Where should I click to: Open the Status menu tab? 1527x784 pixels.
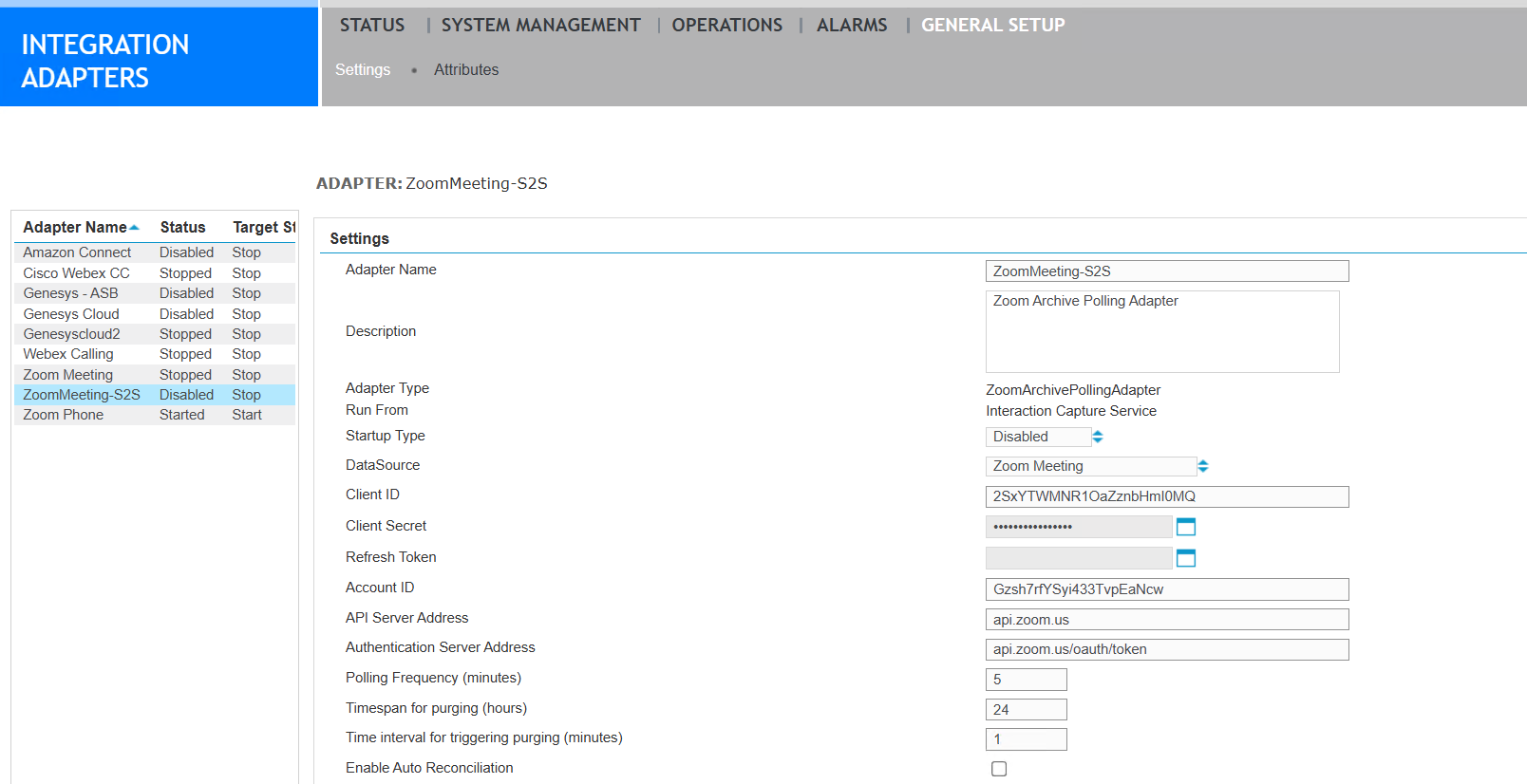(371, 26)
